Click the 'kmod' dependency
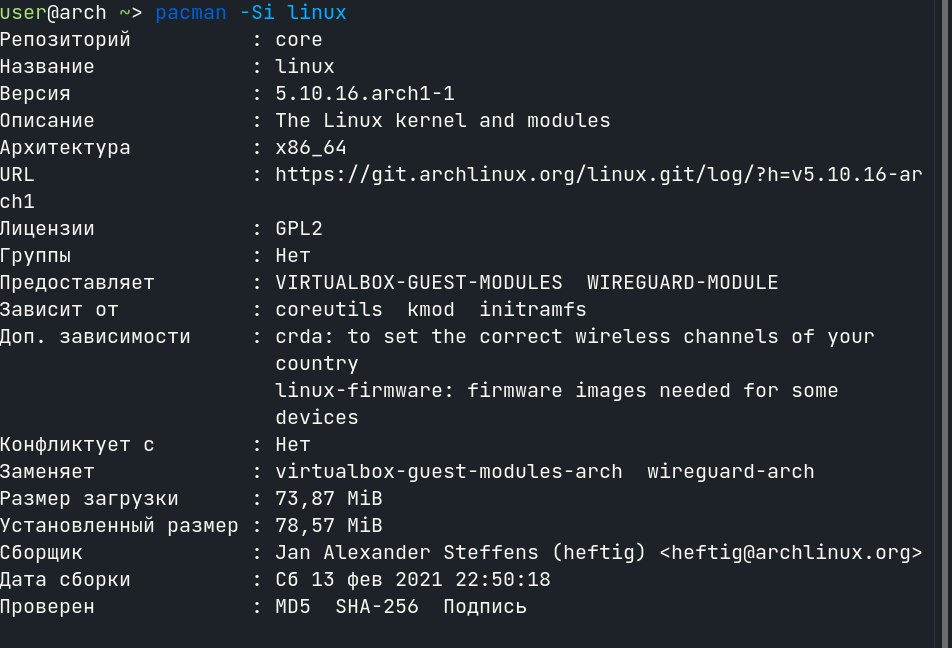Screen dimensions: 952x648 pos(430,310)
